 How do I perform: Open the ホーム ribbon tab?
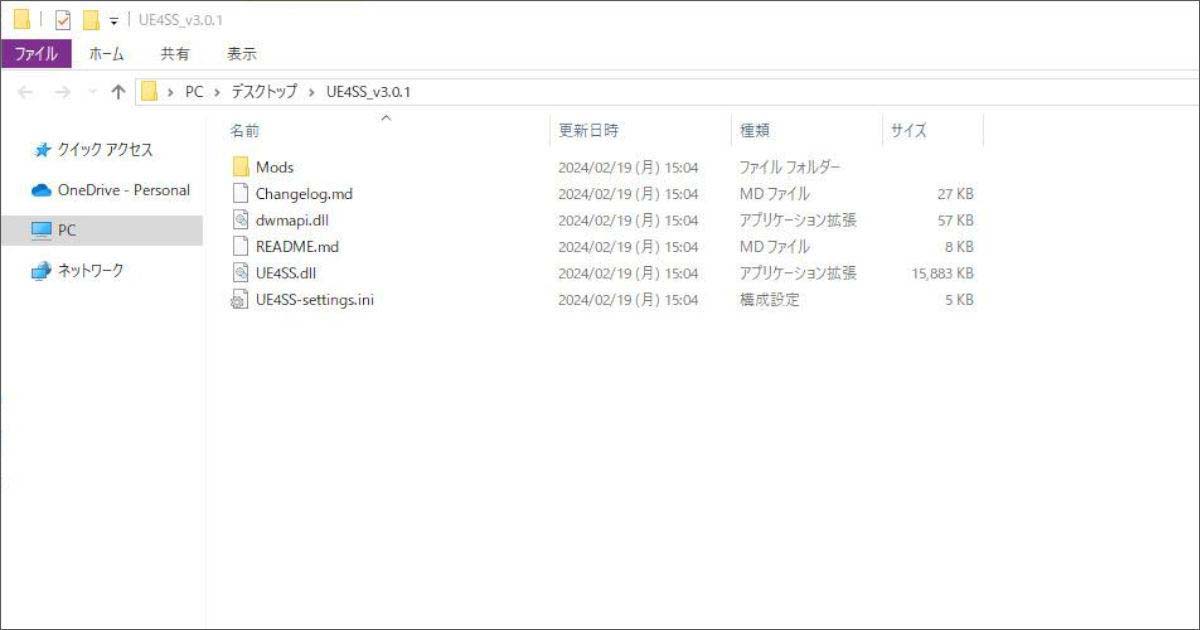[107, 53]
